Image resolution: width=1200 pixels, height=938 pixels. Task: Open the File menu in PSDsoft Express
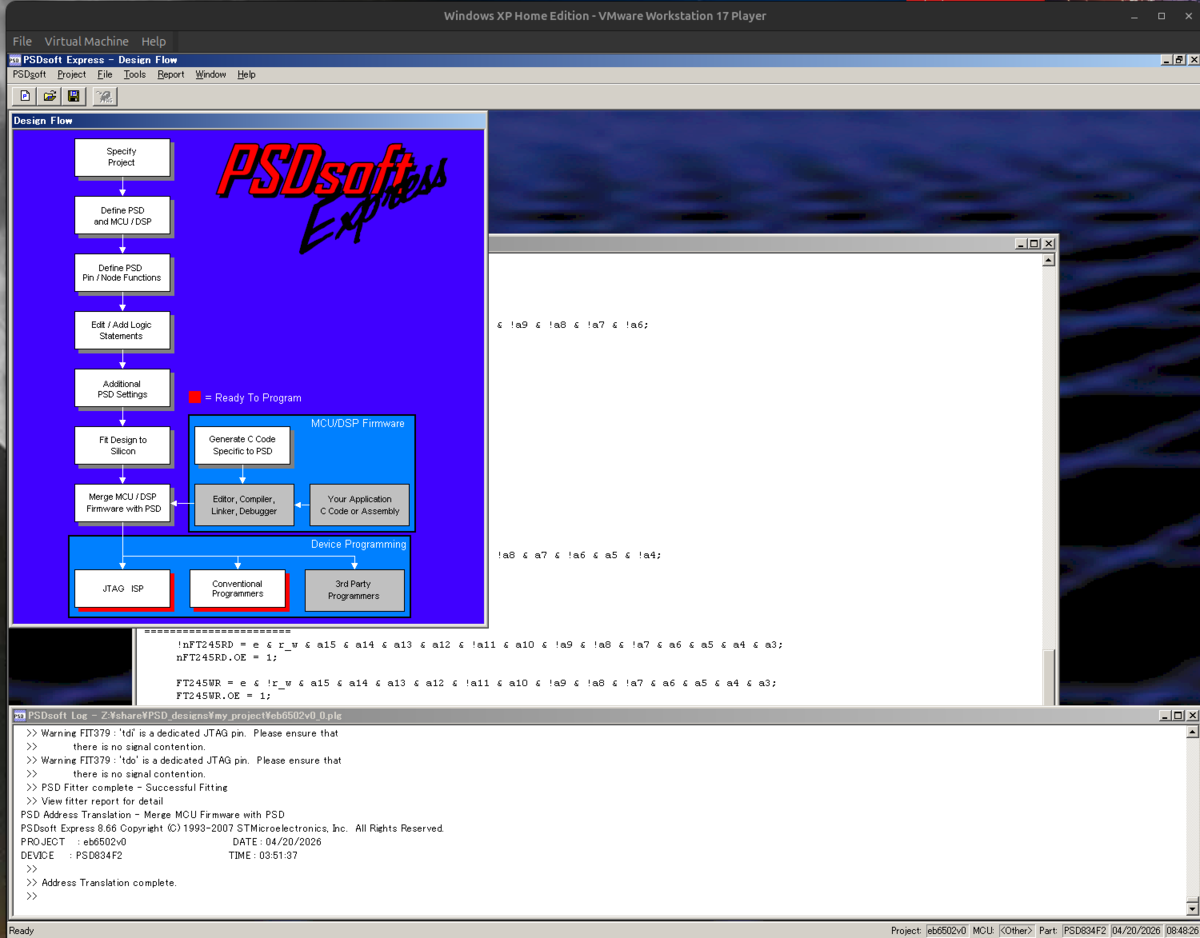105,75
